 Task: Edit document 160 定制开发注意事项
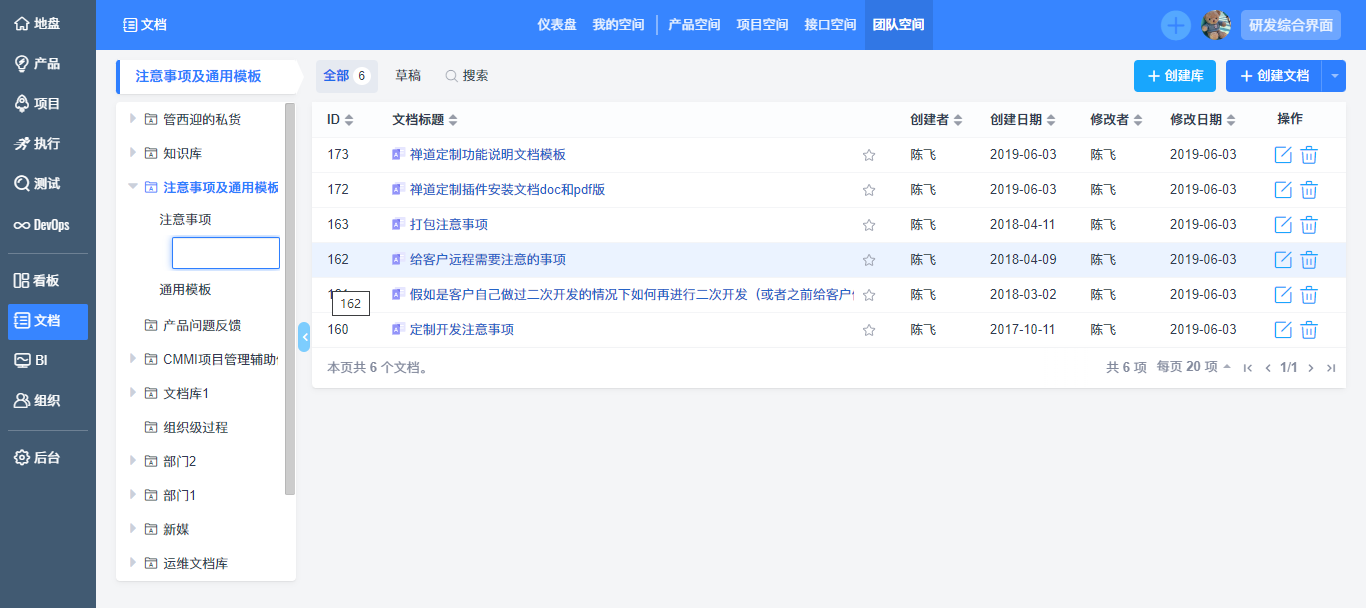pyautogui.click(x=1283, y=330)
